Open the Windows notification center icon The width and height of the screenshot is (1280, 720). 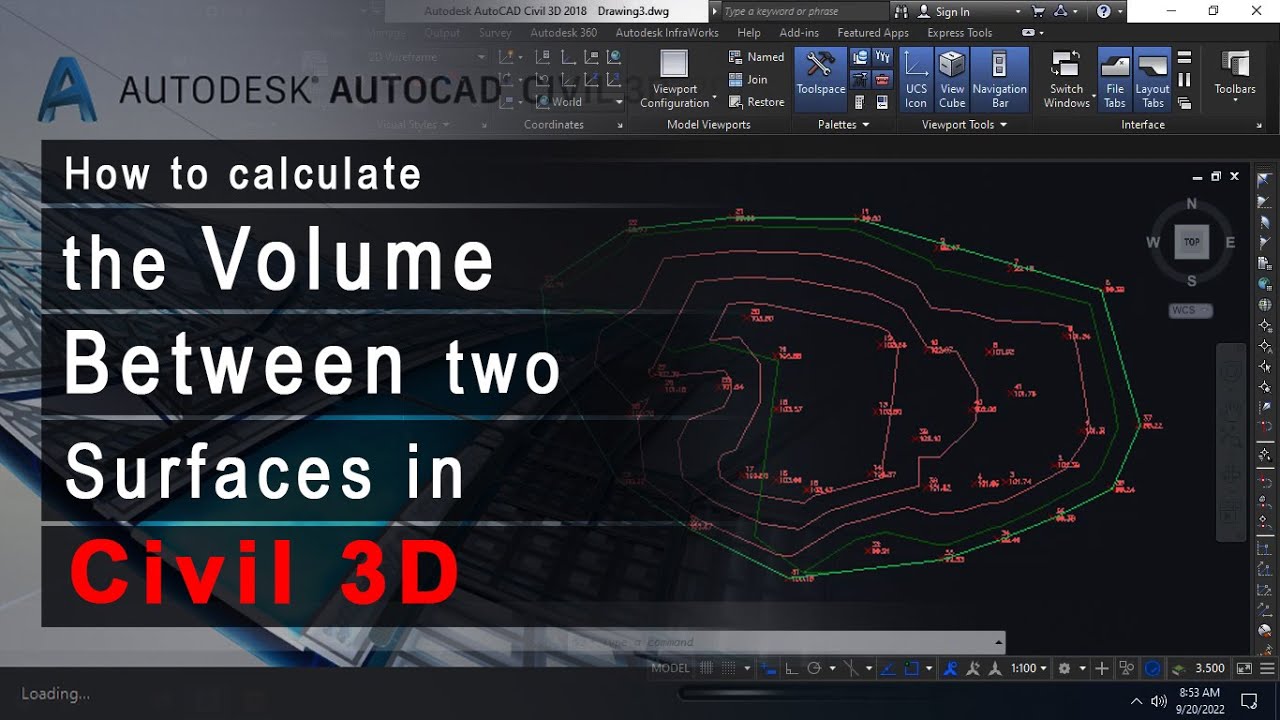click(1249, 700)
